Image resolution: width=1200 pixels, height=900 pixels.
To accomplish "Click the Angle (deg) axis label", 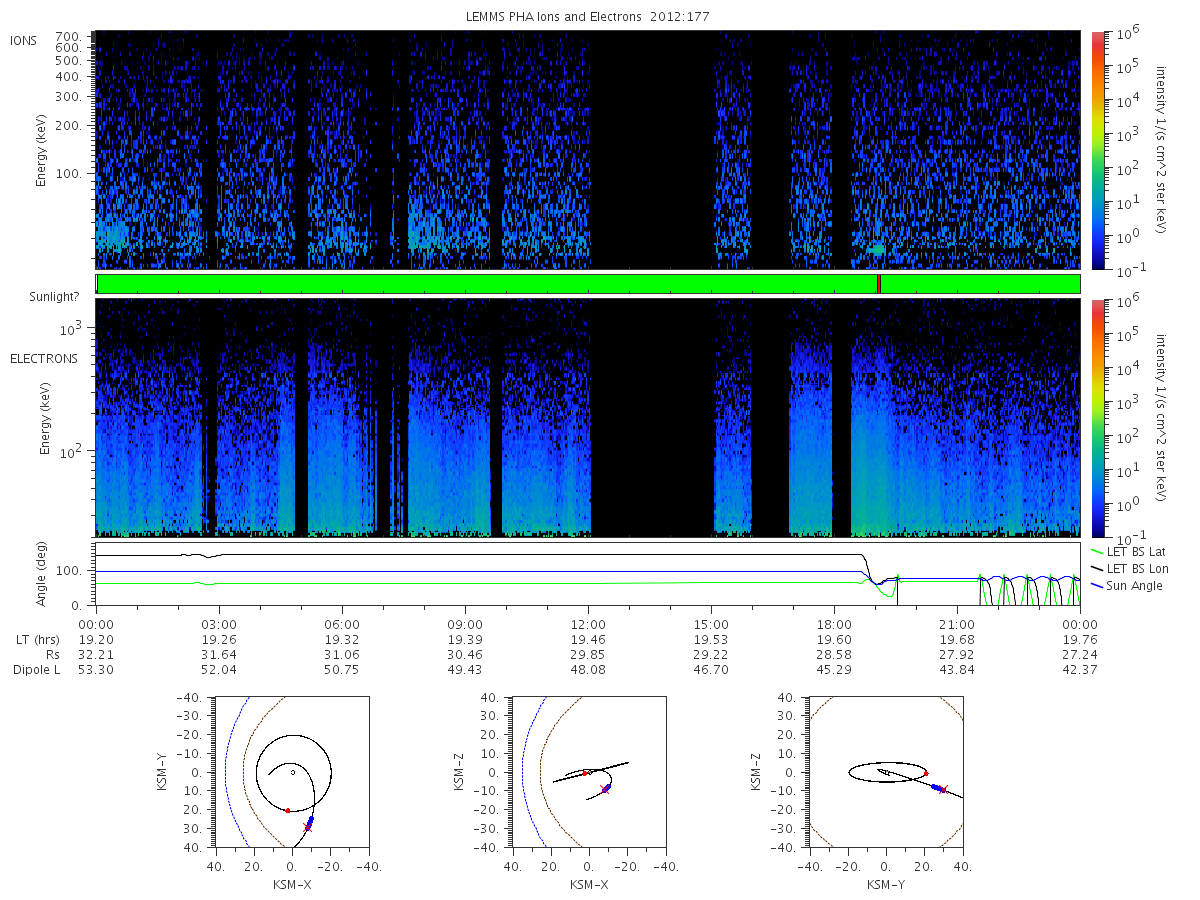I will pos(43,575).
